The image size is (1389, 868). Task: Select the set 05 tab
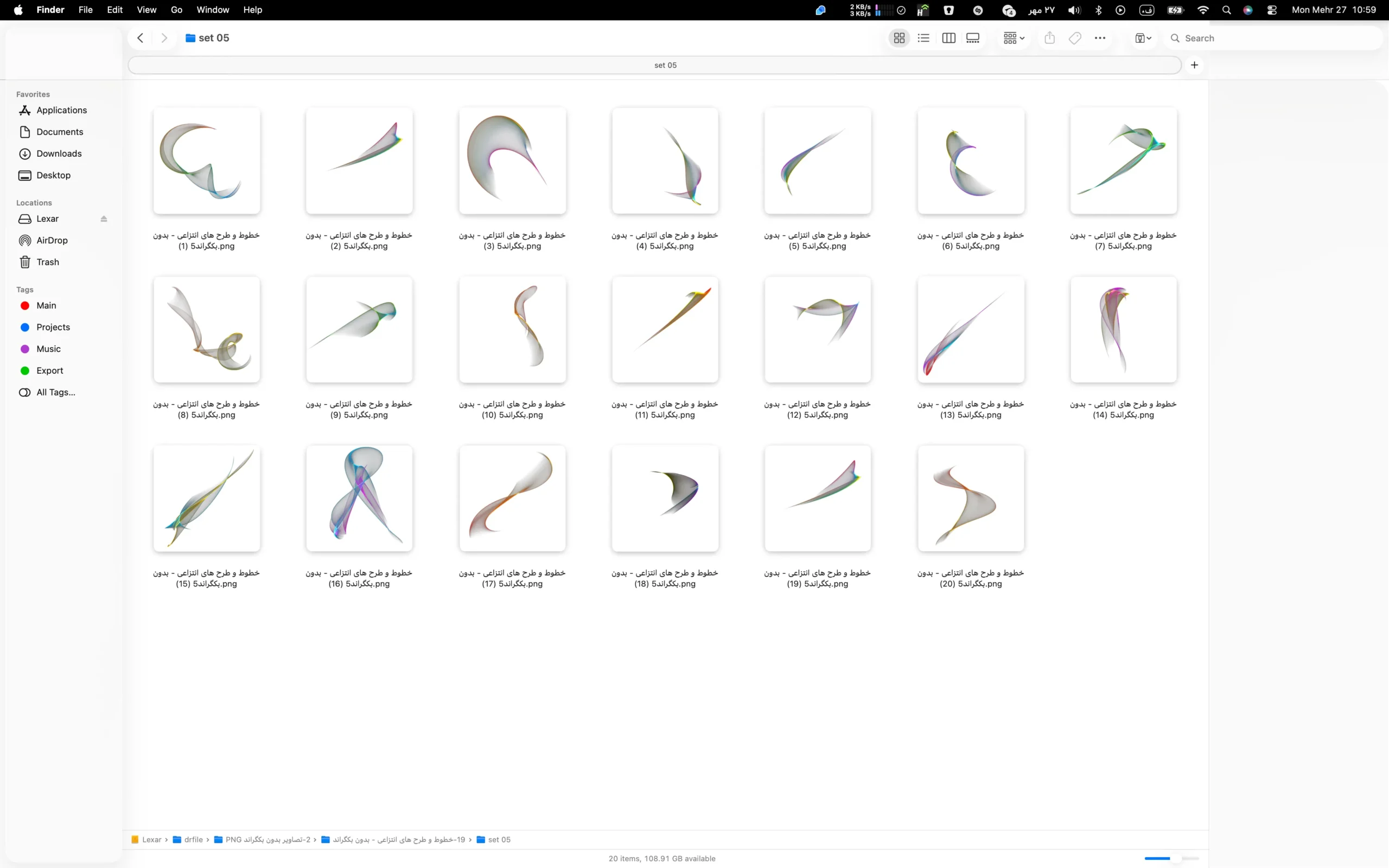pyautogui.click(x=654, y=65)
